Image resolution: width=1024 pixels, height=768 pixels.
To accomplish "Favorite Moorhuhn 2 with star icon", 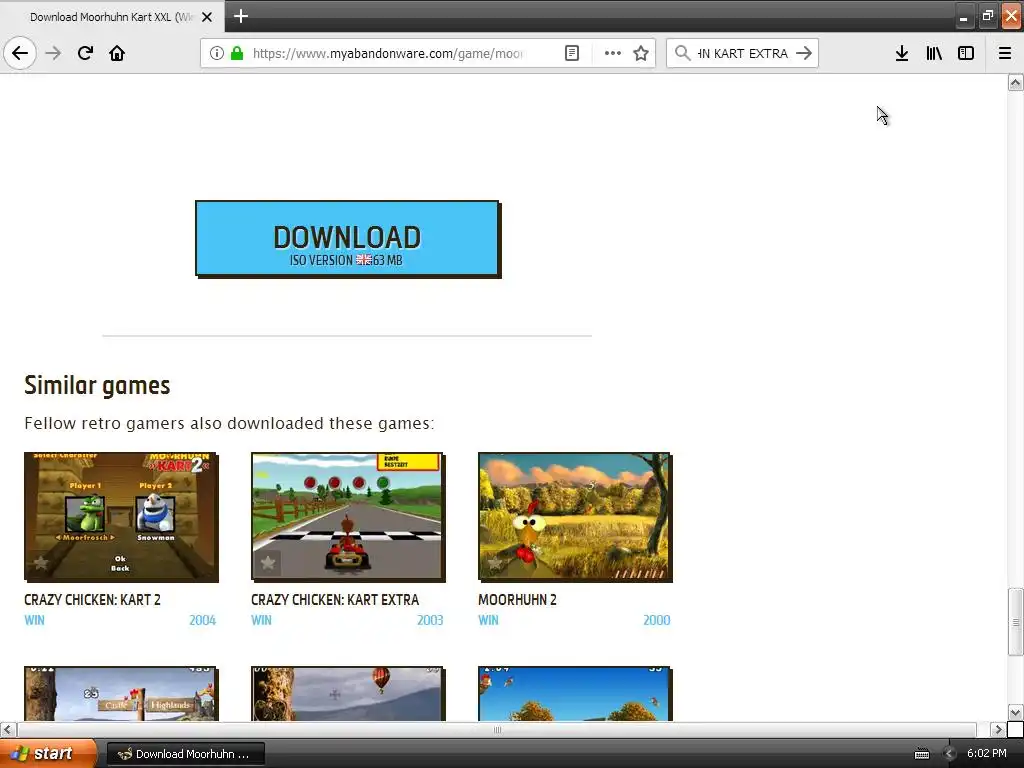I will (x=494, y=562).
